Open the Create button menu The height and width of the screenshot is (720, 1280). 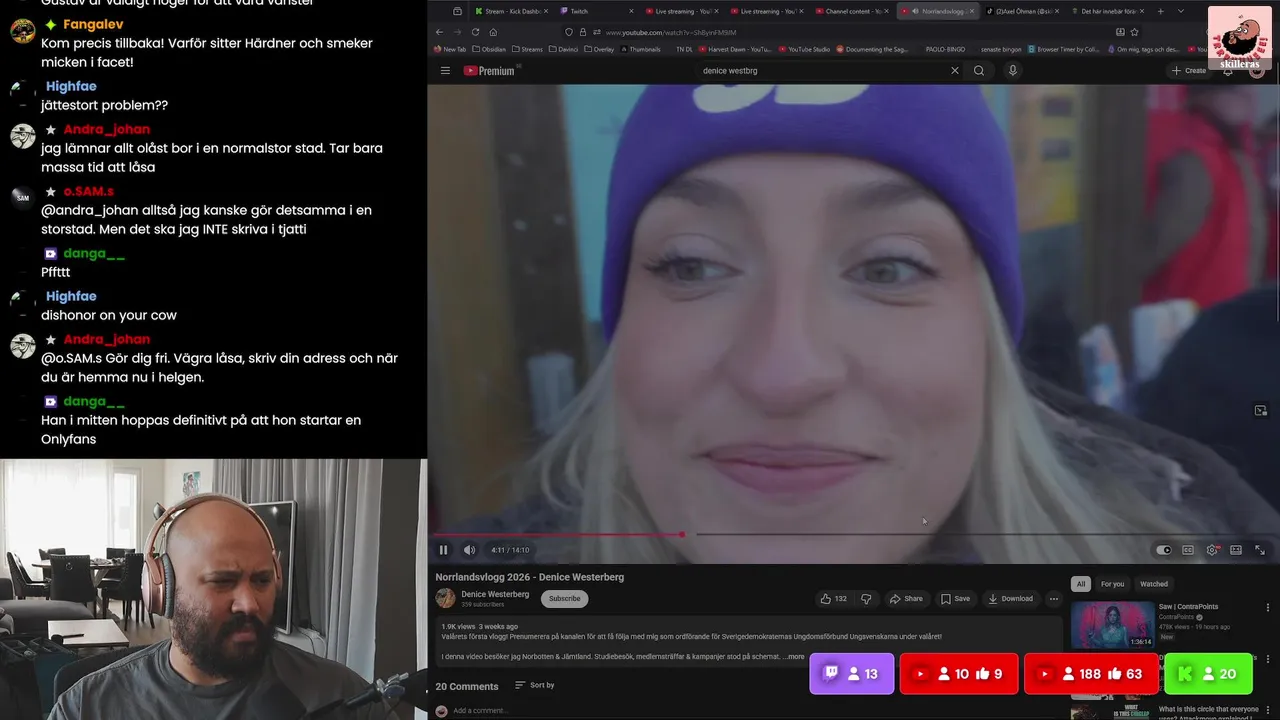pos(1189,71)
